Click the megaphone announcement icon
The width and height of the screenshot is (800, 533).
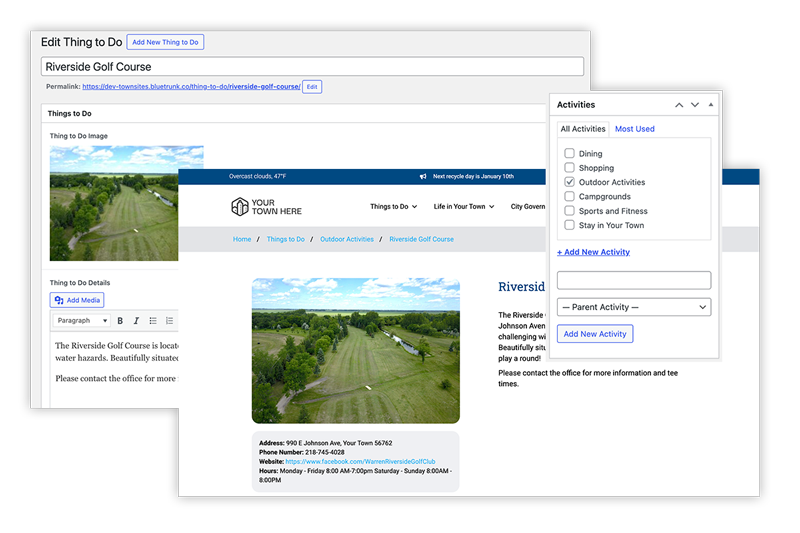[x=423, y=176]
